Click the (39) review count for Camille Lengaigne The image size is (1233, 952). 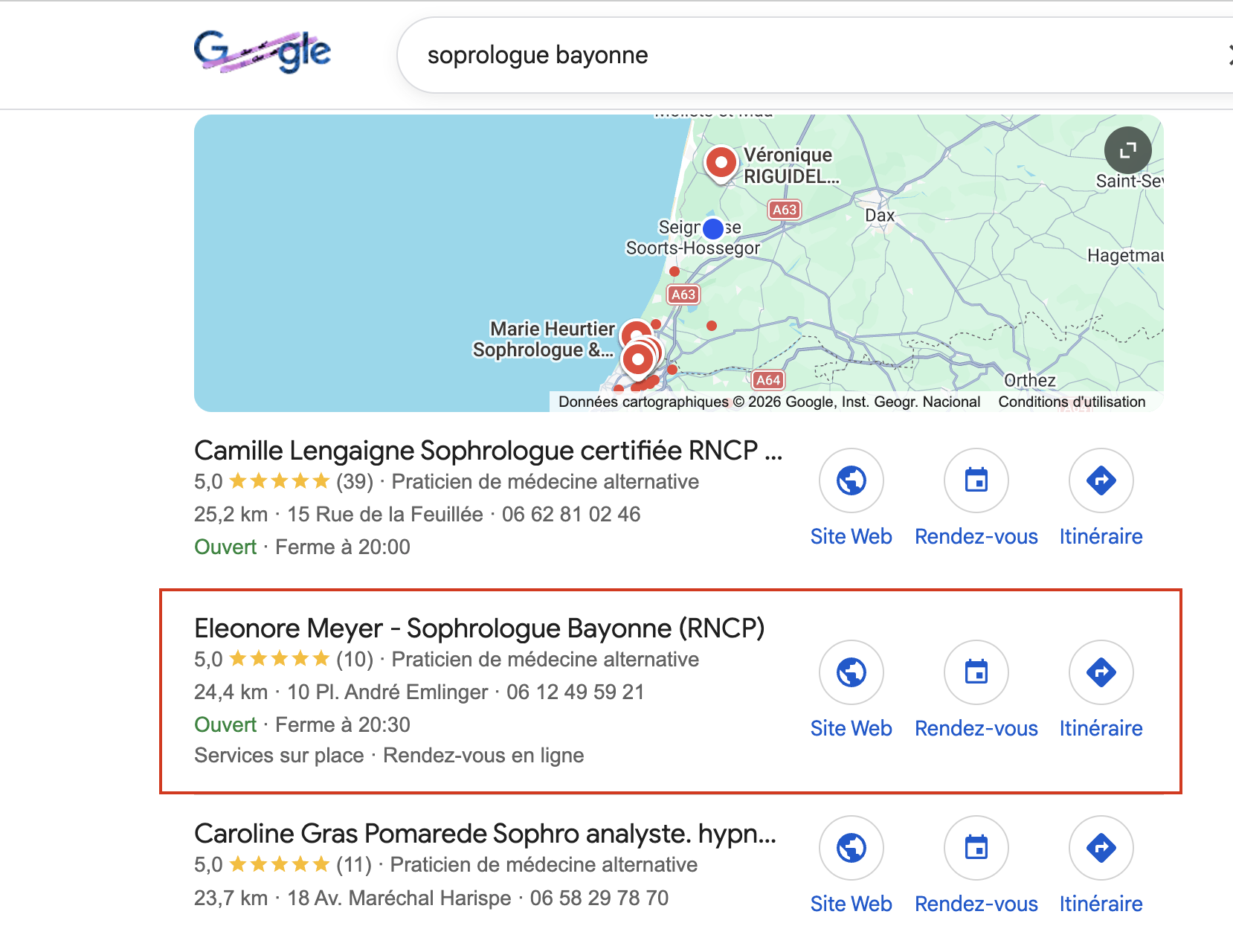[355, 482]
